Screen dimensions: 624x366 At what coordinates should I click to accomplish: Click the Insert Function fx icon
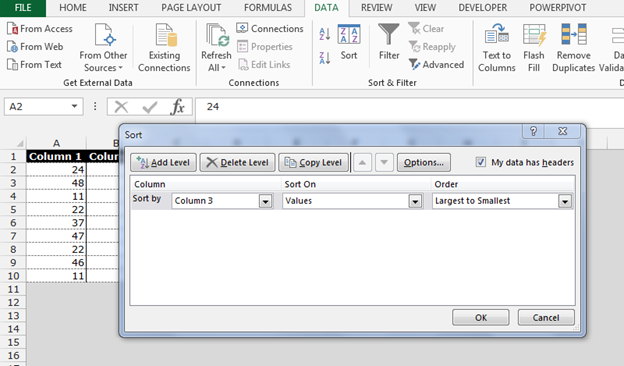[177, 107]
